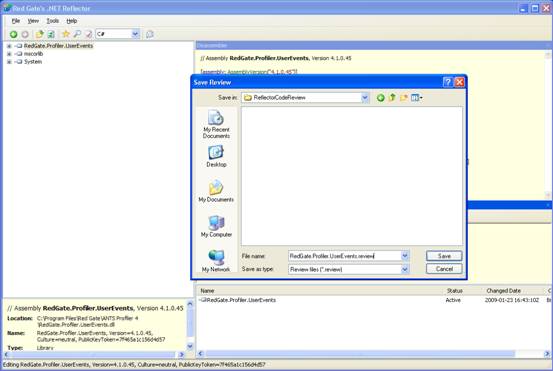Click the Active status cell in the review list
This screenshot has height=371, width=553.
[453, 300]
